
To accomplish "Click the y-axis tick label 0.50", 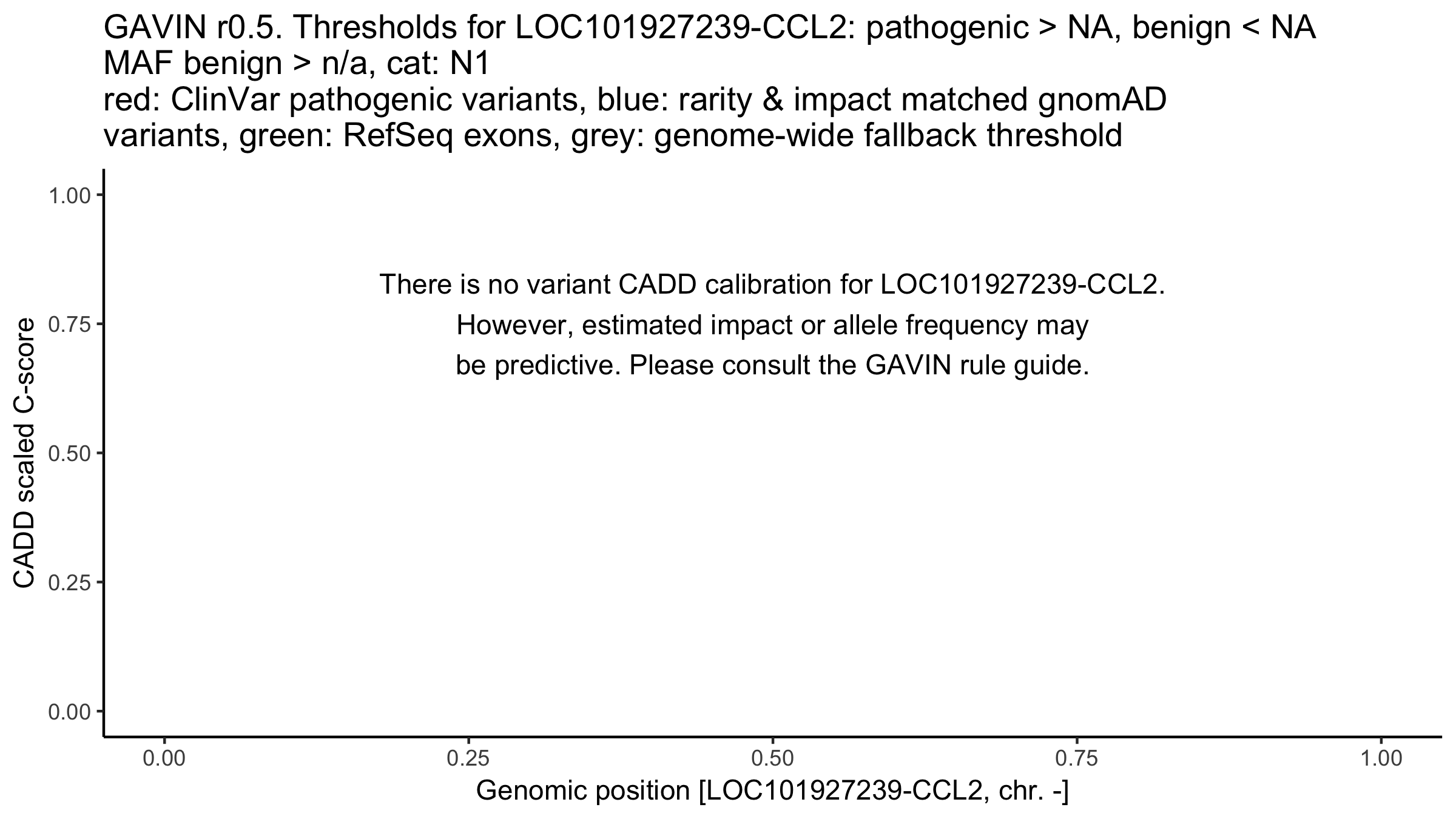I will click(69, 453).
